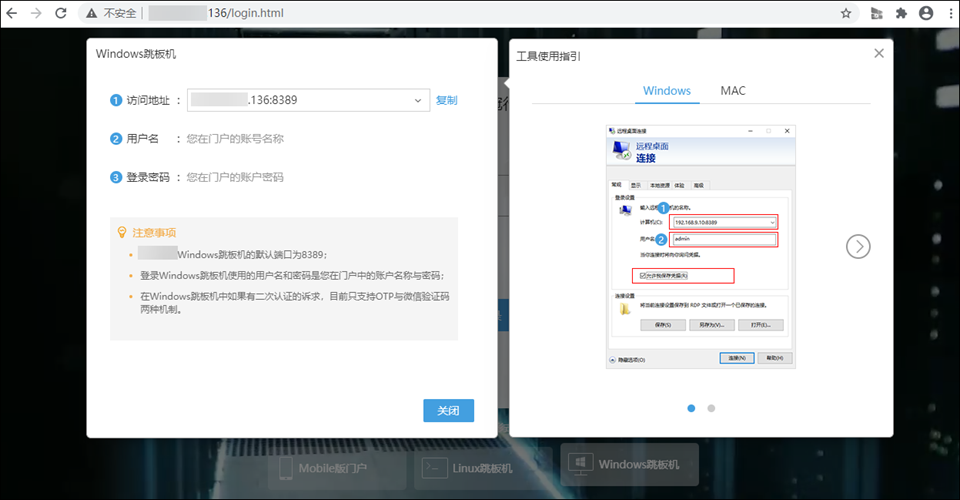Screen dimensions: 960x500
Task: Click the 关闭 button
Action: click(x=448, y=411)
